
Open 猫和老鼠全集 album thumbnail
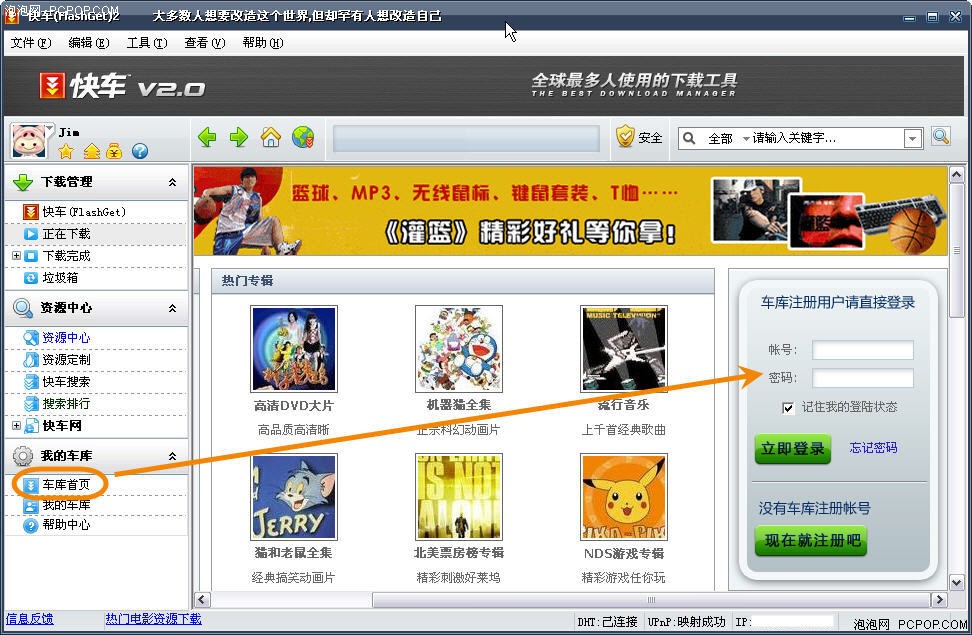[x=294, y=497]
